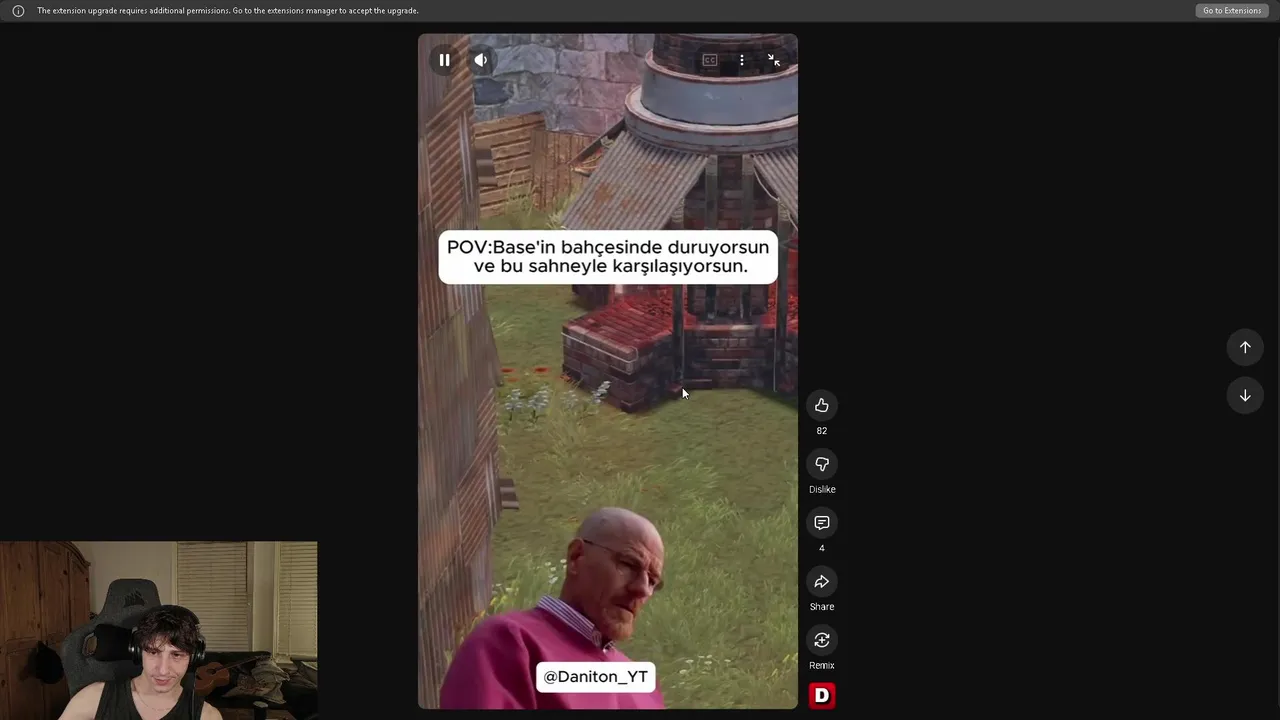Share this Short
Viewport: 1280px width, 720px height.
point(822,582)
